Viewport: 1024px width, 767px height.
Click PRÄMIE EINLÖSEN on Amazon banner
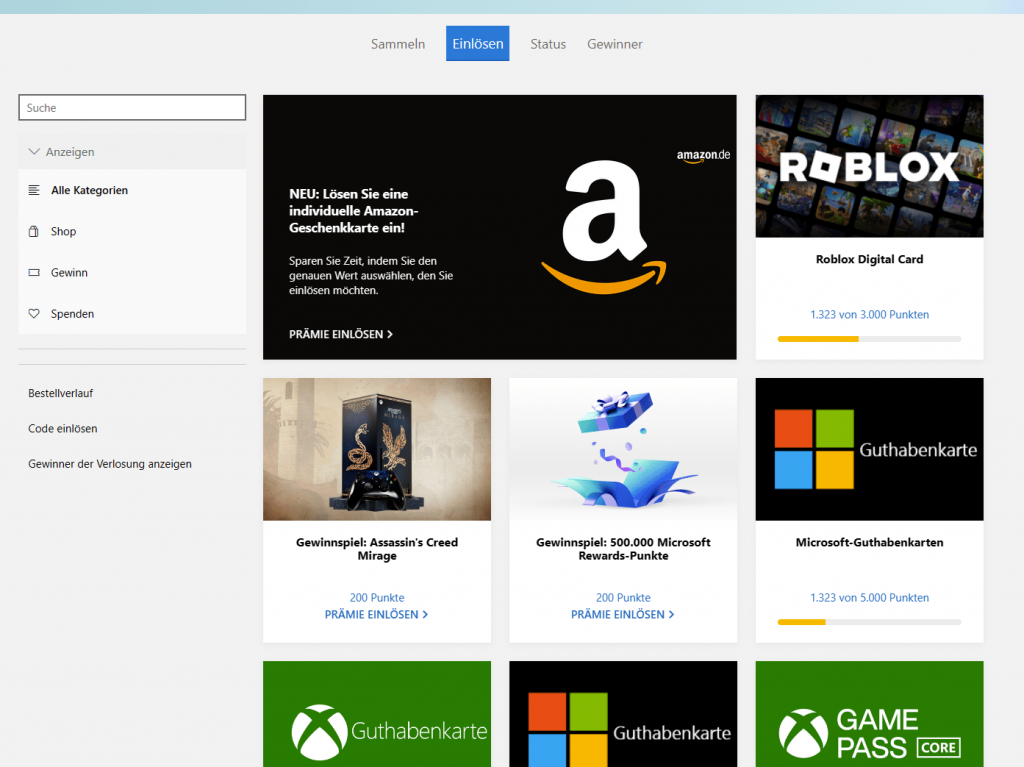(341, 334)
